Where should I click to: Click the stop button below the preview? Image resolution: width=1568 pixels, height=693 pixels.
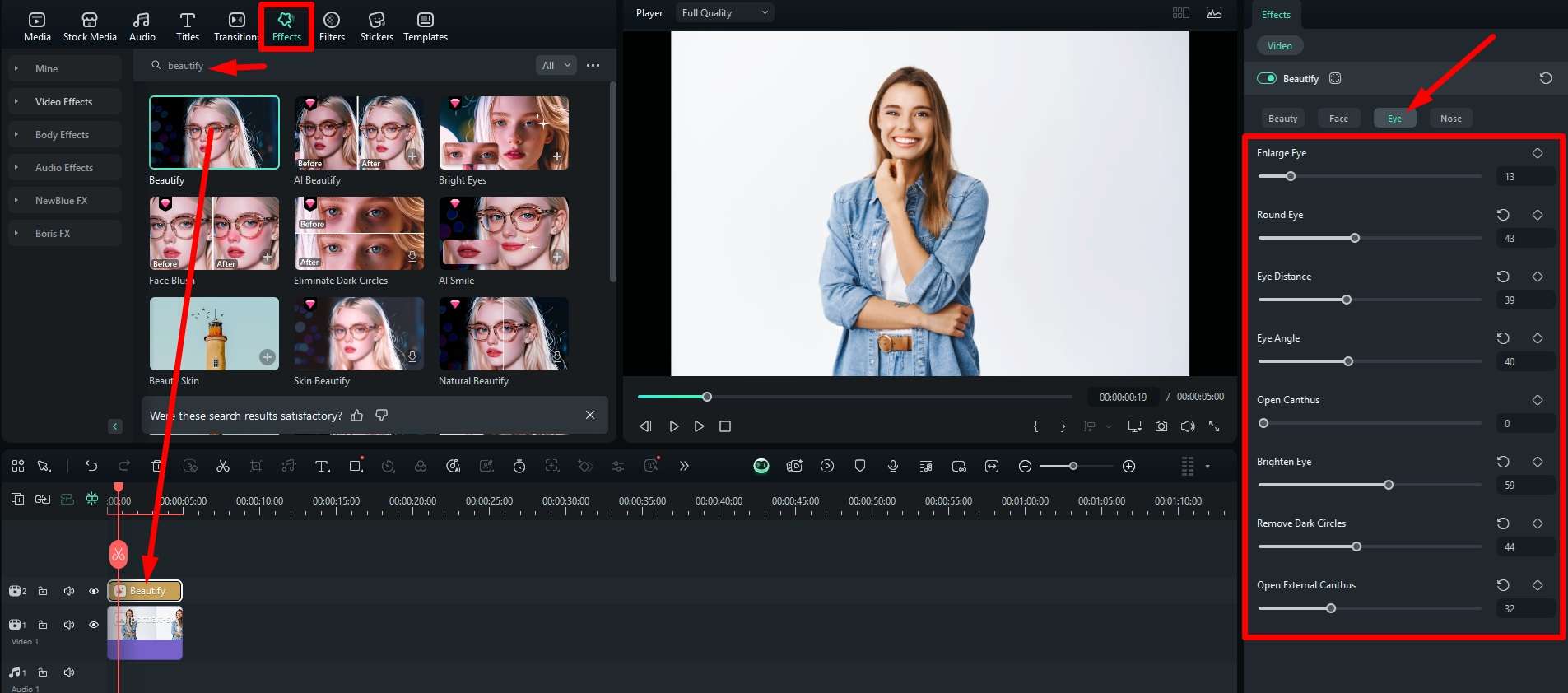[x=725, y=426]
